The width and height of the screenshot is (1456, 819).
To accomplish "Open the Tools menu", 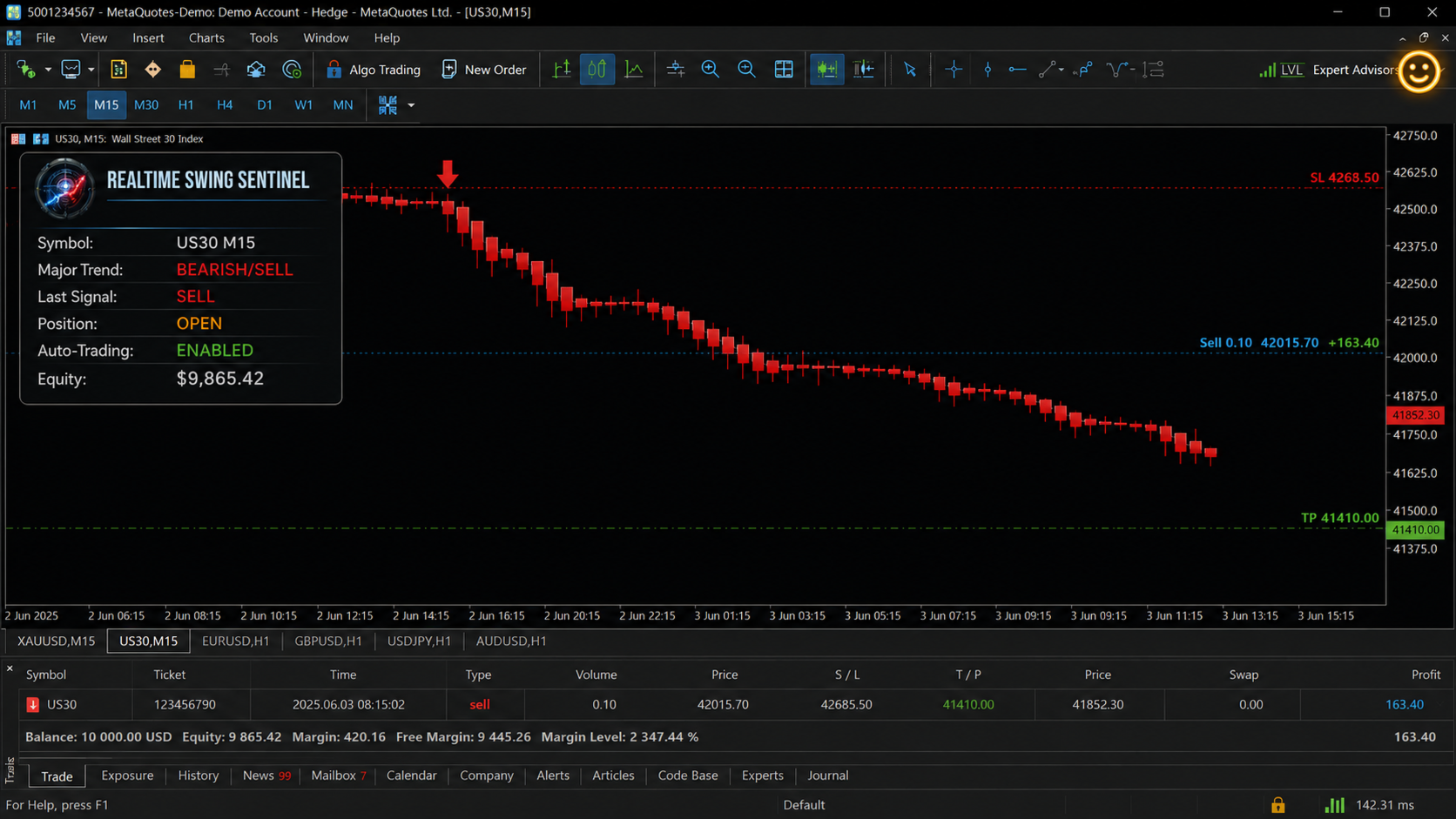I will pyautogui.click(x=263, y=38).
